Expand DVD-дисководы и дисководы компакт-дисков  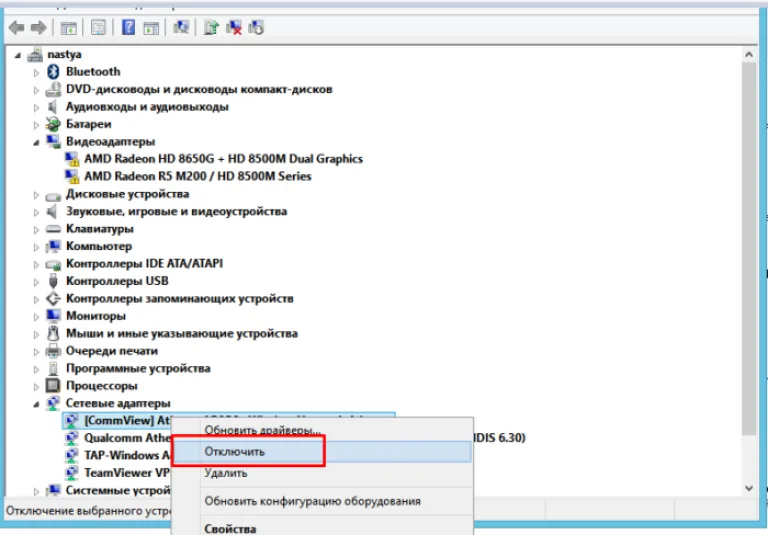pos(36,90)
